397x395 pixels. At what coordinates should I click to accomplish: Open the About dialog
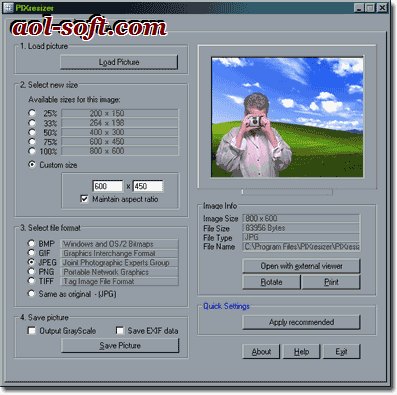261,352
